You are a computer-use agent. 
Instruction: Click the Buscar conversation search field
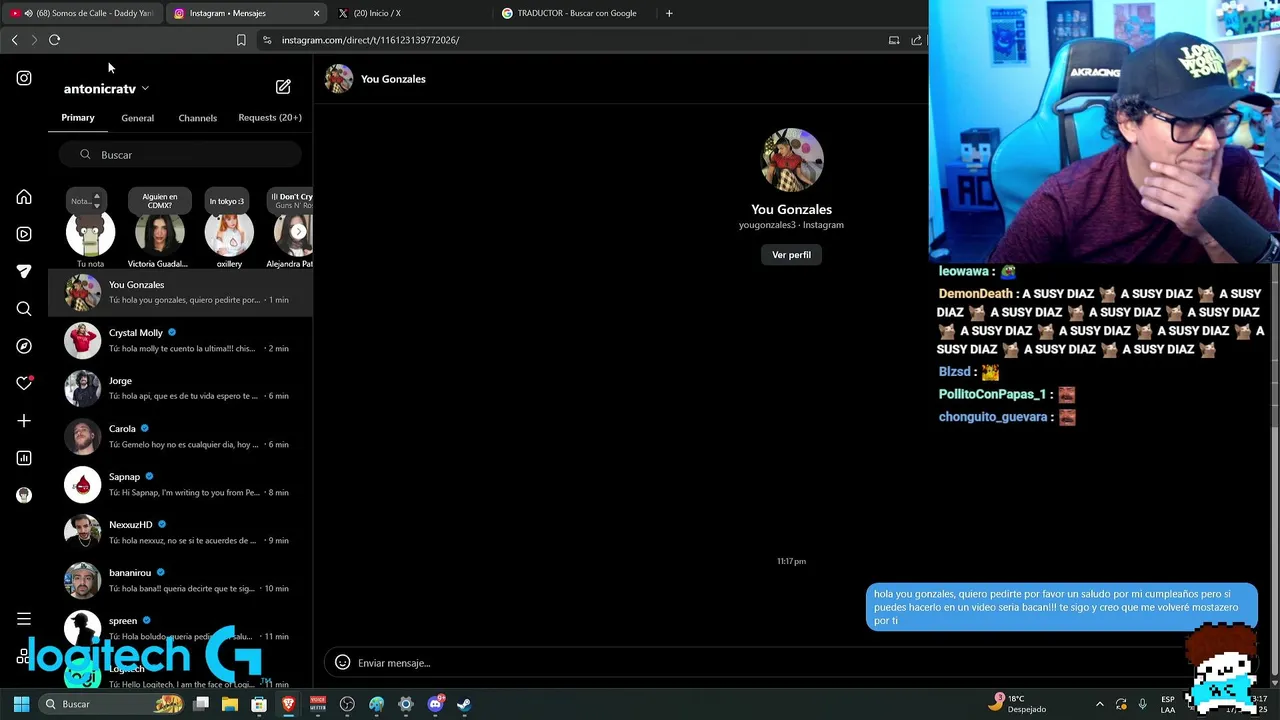180,155
